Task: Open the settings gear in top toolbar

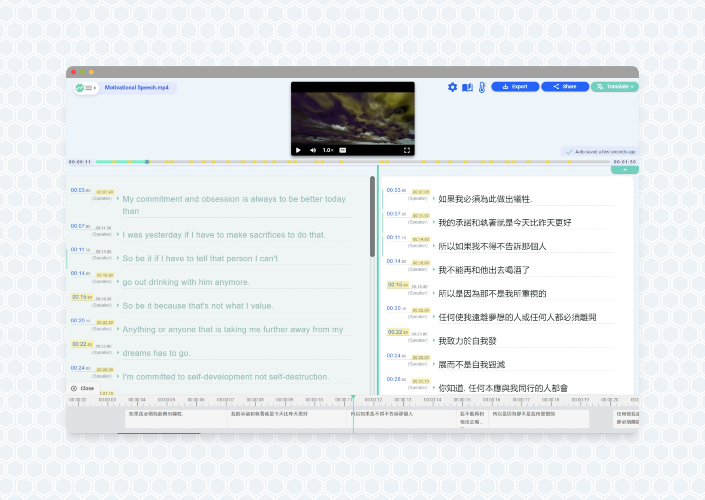Action: [x=452, y=87]
